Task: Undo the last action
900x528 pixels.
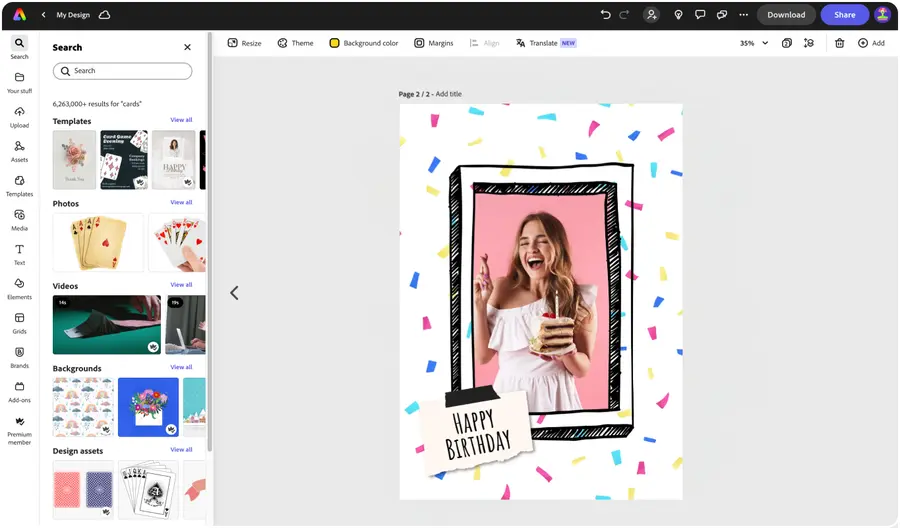Action: (606, 15)
